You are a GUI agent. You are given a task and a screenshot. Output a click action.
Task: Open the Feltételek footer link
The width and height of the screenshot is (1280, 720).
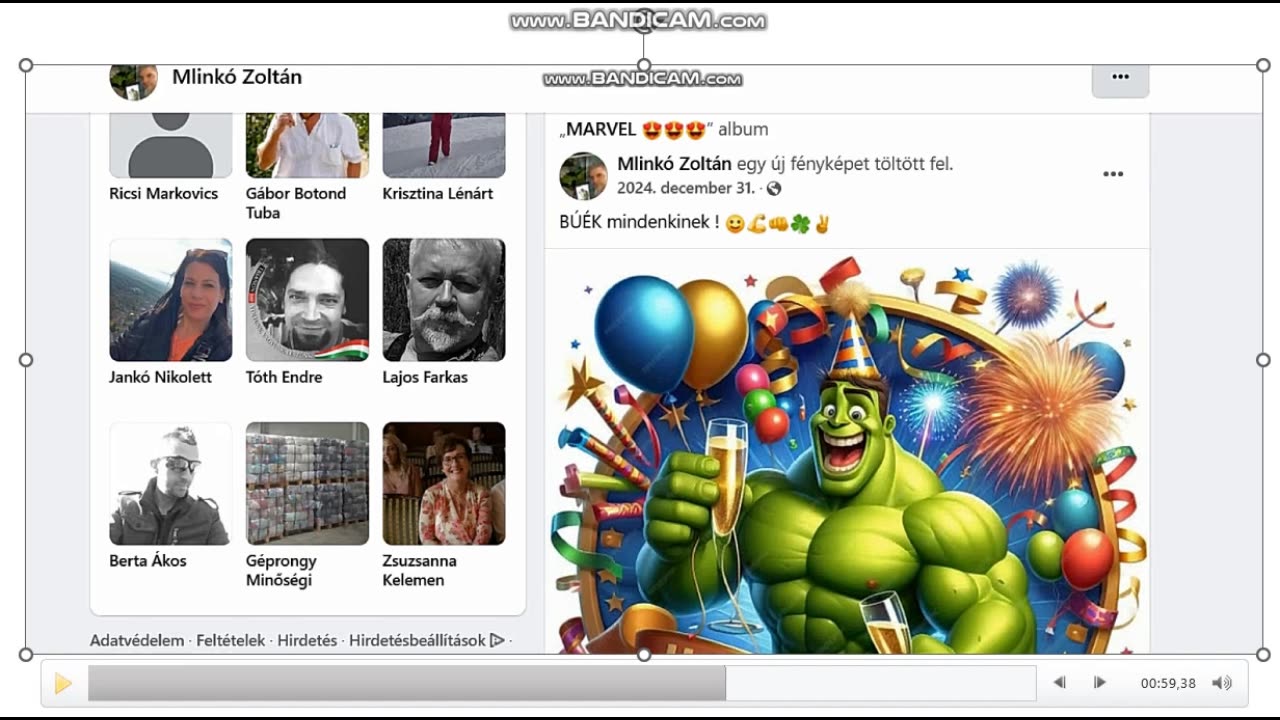(x=231, y=641)
